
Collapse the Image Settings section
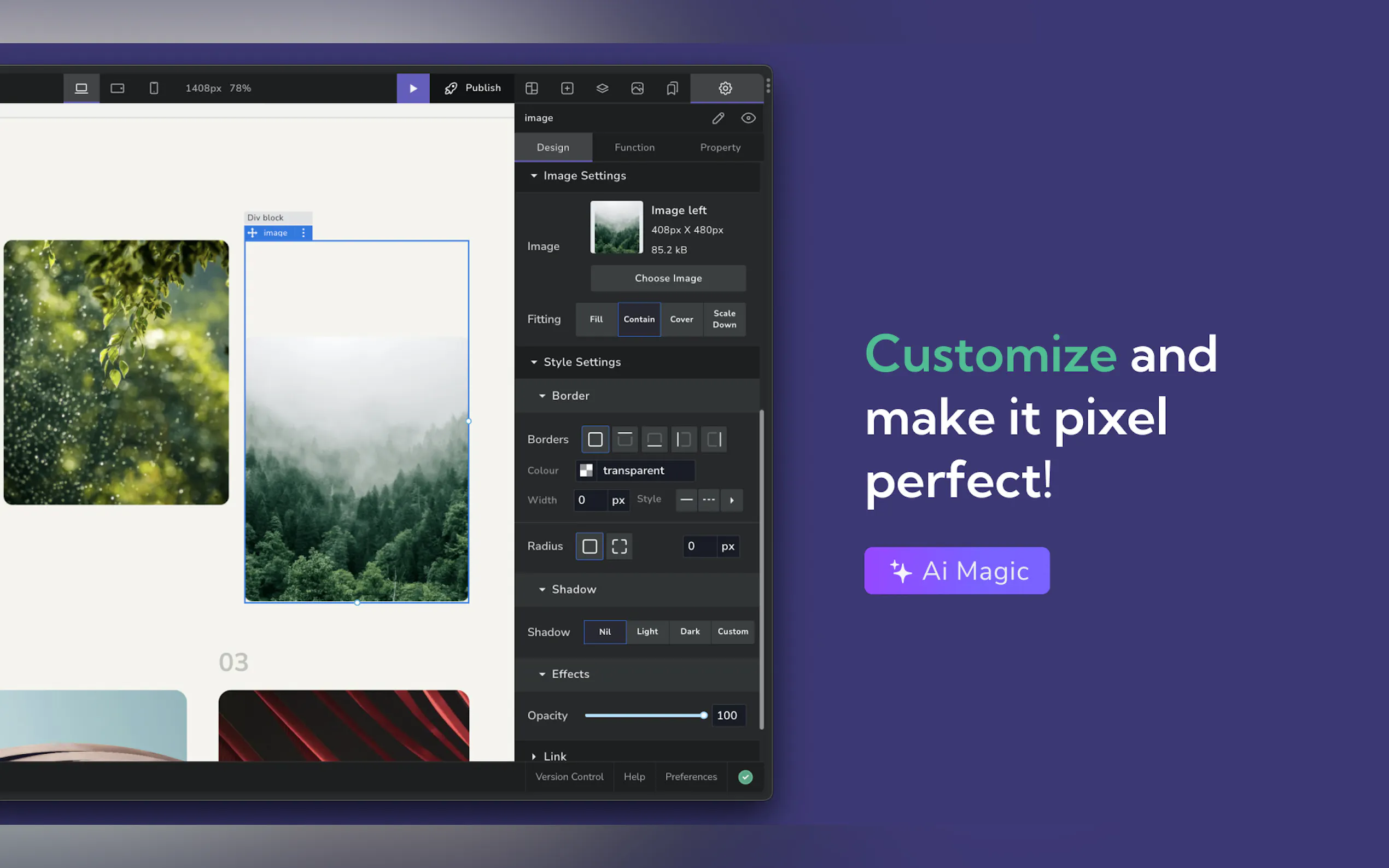(x=534, y=175)
